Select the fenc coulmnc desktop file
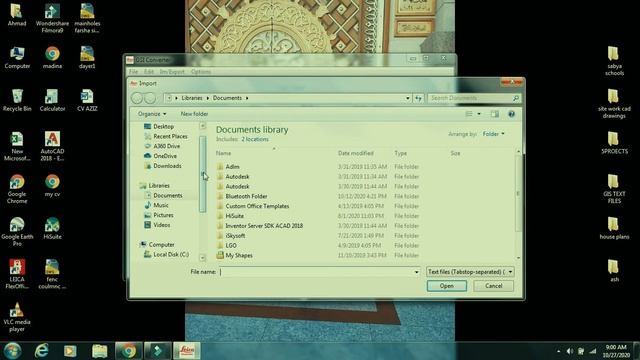 pos(52,274)
